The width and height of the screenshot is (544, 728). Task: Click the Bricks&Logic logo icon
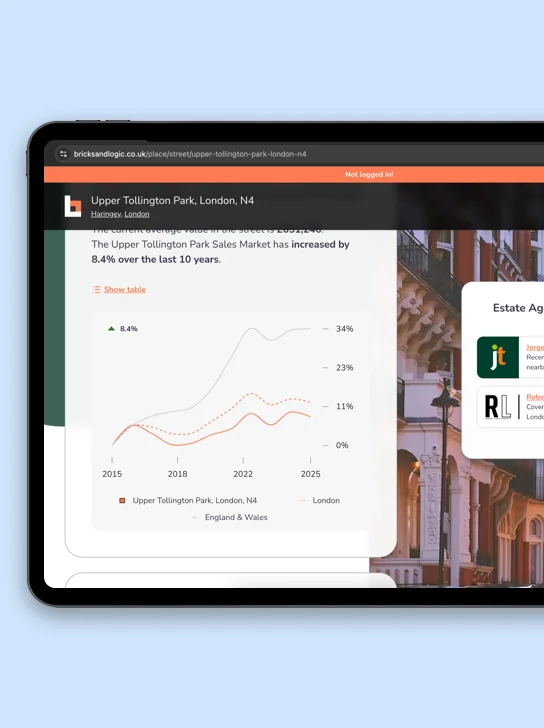(x=73, y=206)
